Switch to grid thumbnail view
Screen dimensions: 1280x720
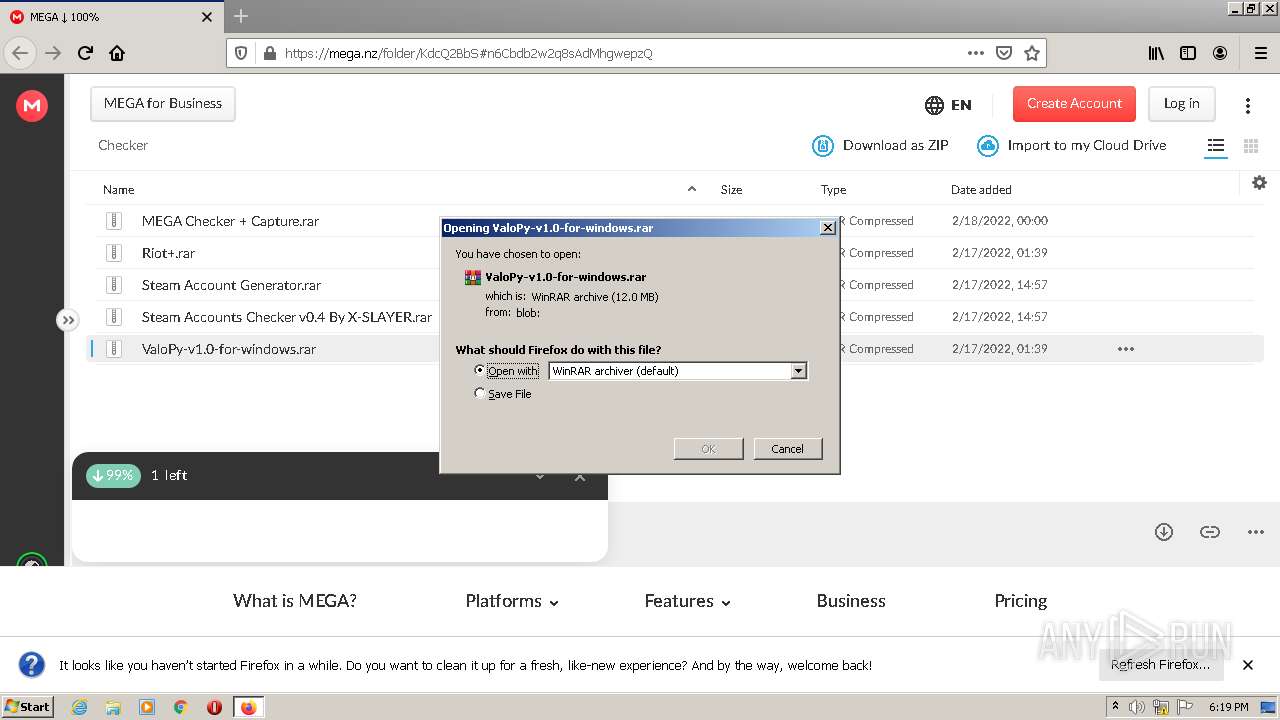[1250, 146]
